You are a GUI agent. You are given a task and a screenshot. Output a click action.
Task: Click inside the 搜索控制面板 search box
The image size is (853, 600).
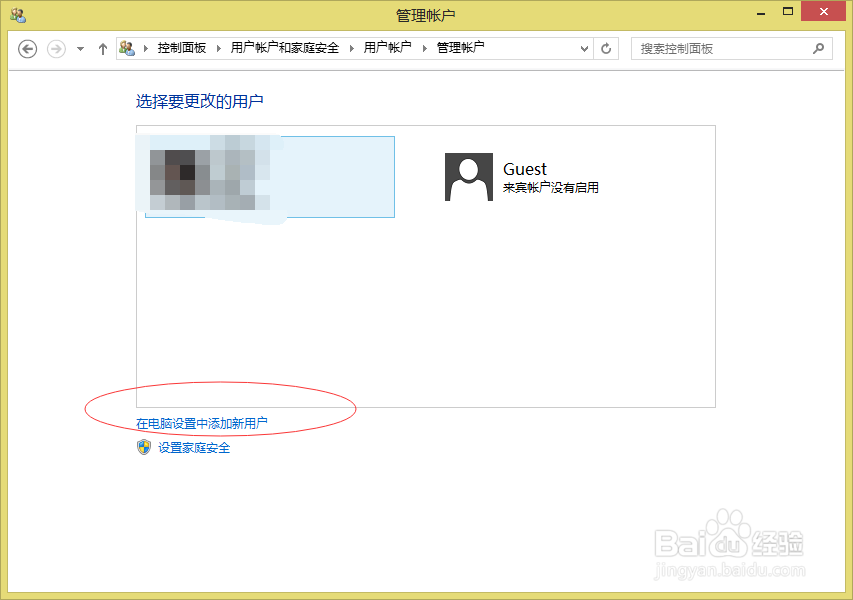point(720,47)
